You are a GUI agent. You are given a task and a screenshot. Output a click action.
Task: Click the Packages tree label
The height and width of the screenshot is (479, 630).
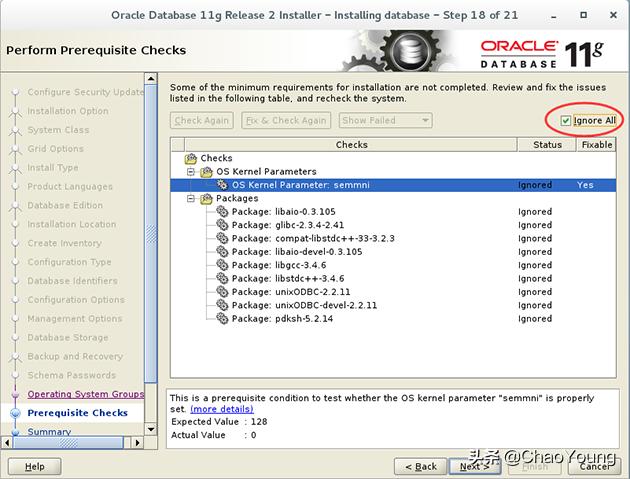tap(237, 198)
